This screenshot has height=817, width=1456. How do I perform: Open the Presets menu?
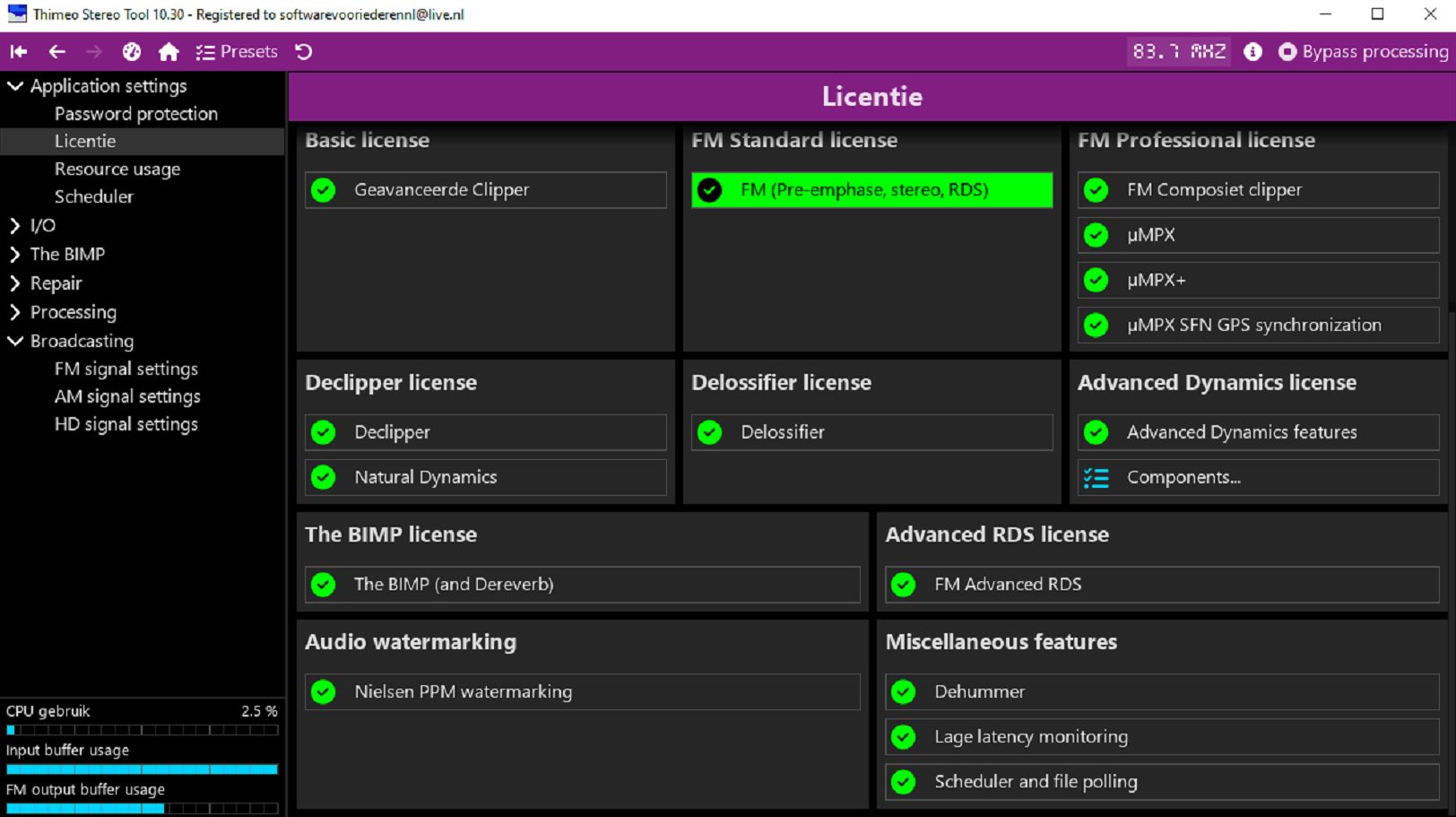(x=237, y=52)
